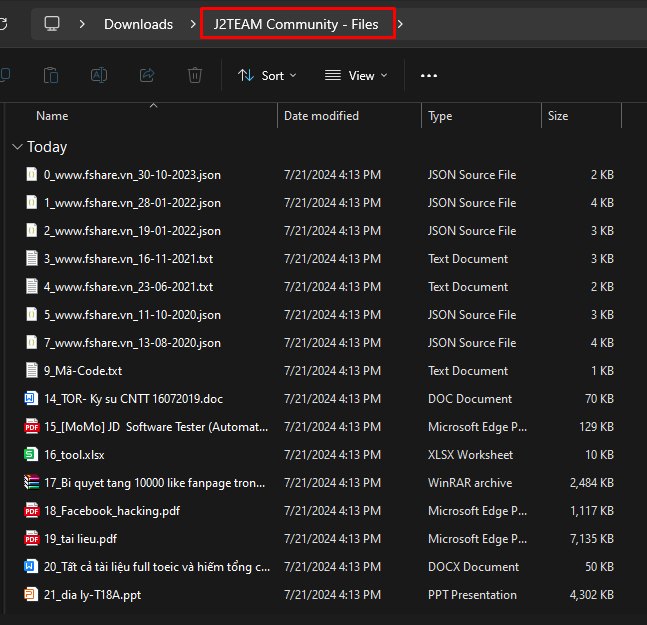647x625 pixels.
Task: Open the View dropdown menu
Action: [356, 75]
